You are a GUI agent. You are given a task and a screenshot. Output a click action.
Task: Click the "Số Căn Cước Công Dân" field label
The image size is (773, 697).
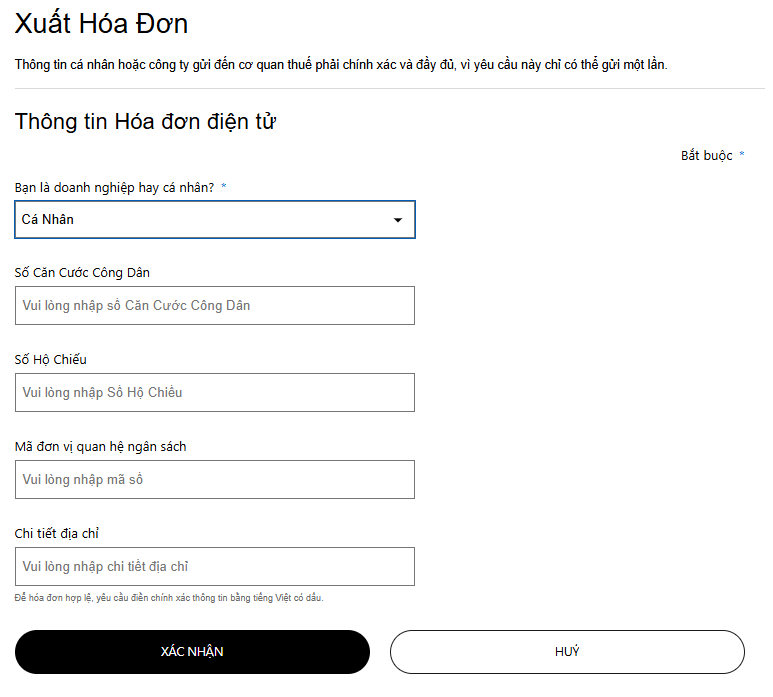83,272
